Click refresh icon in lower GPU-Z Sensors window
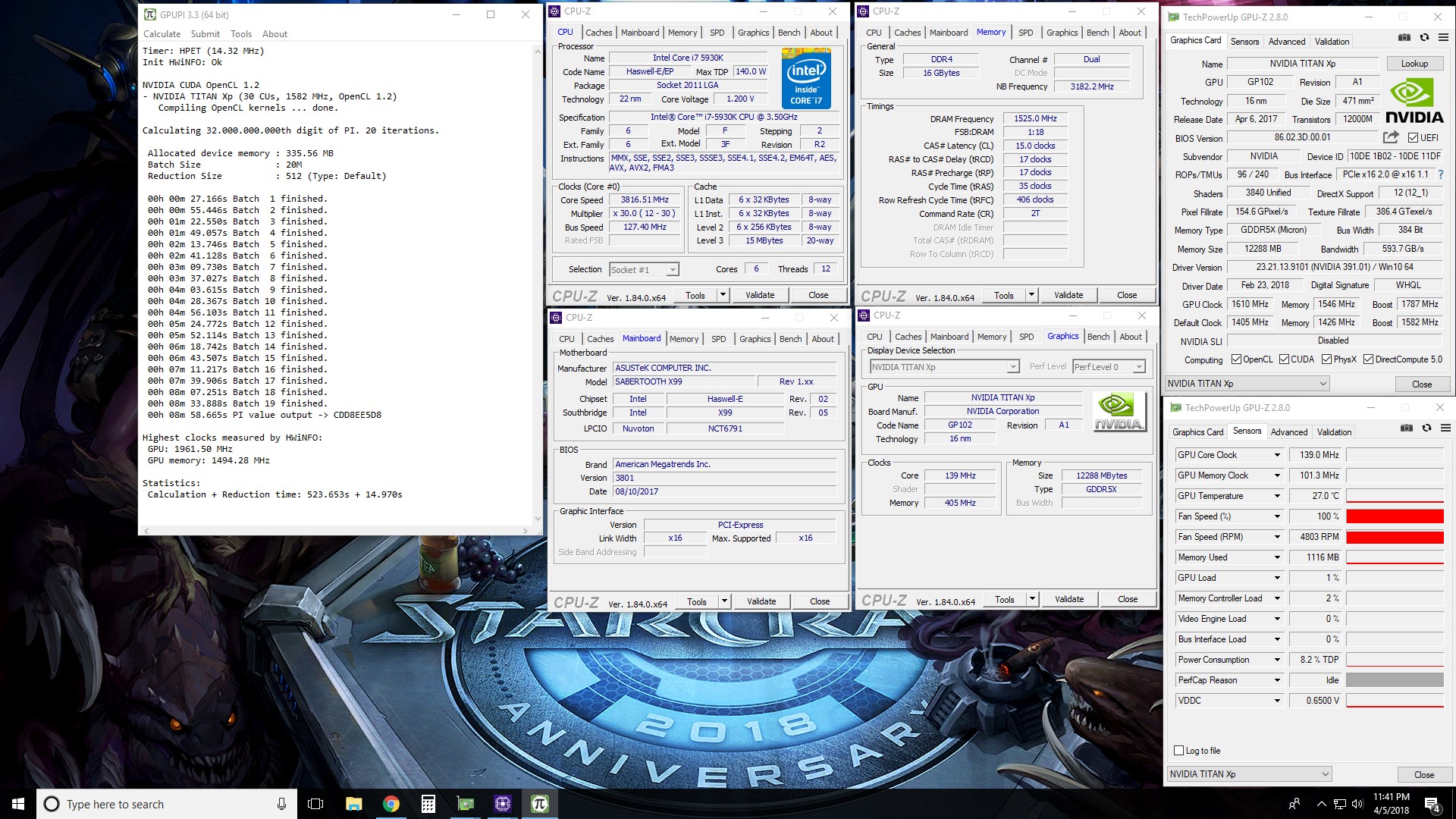Screen dimensions: 1456x819 click(x=1426, y=428)
